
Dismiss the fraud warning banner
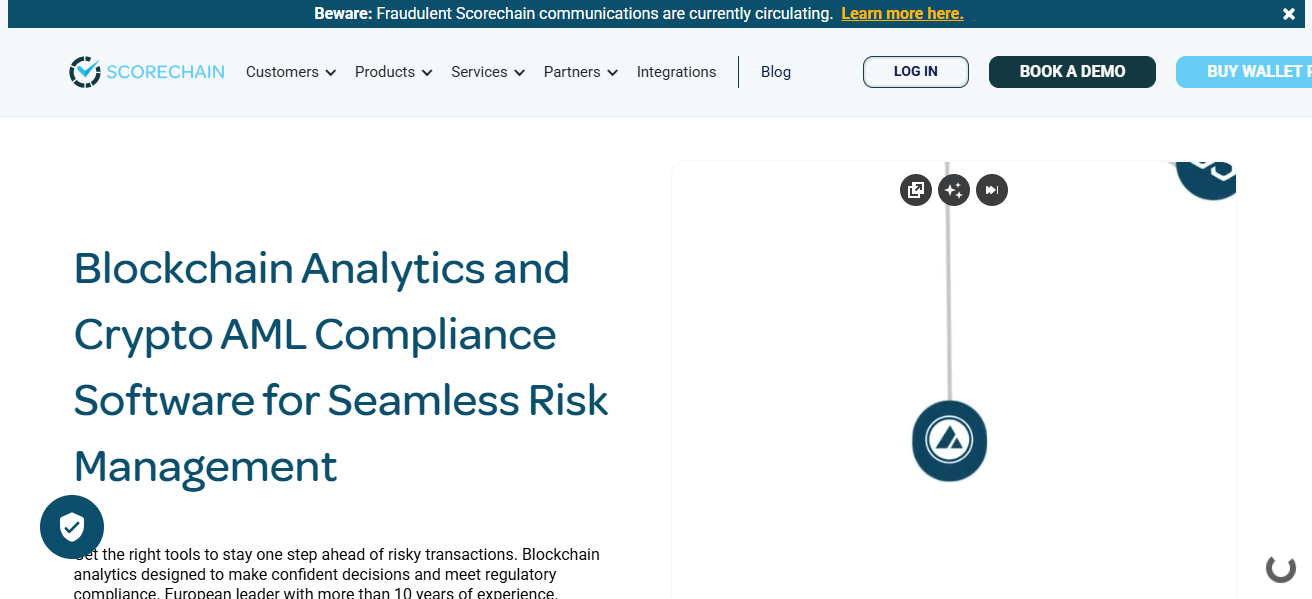point(1288,13)
